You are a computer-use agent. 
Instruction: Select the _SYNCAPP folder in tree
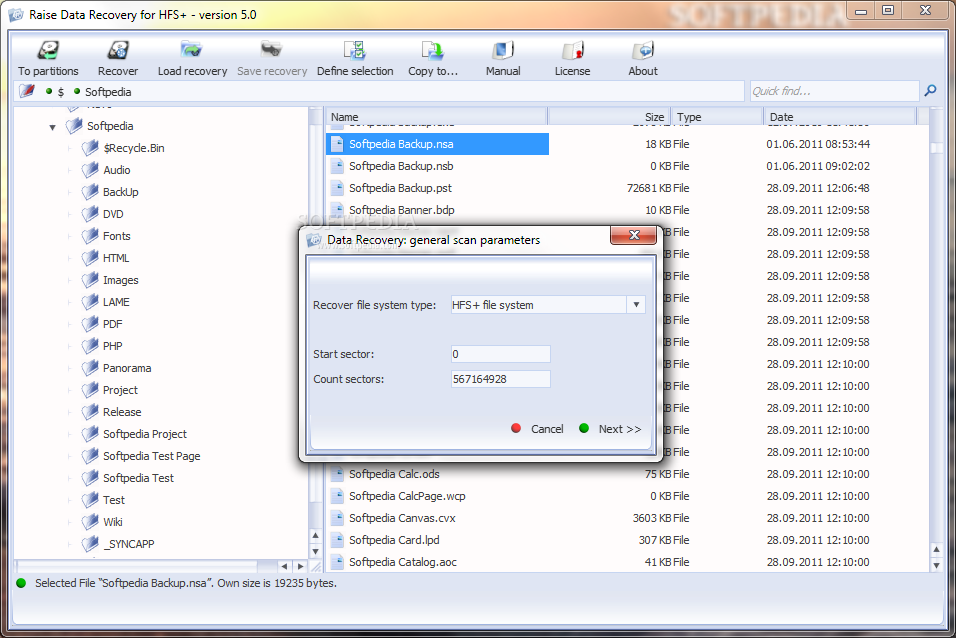[129, 543]
